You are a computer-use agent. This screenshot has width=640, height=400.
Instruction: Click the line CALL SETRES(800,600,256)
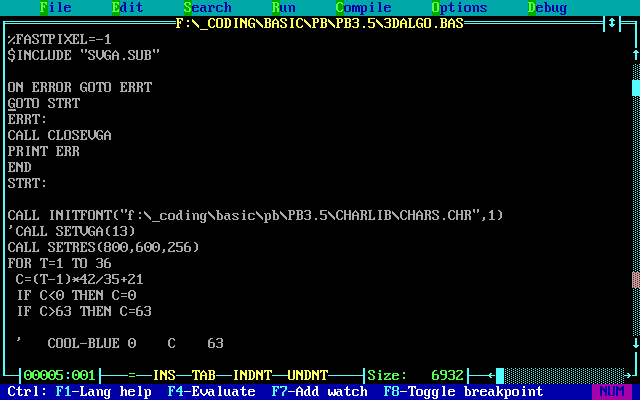coord(103,247)
